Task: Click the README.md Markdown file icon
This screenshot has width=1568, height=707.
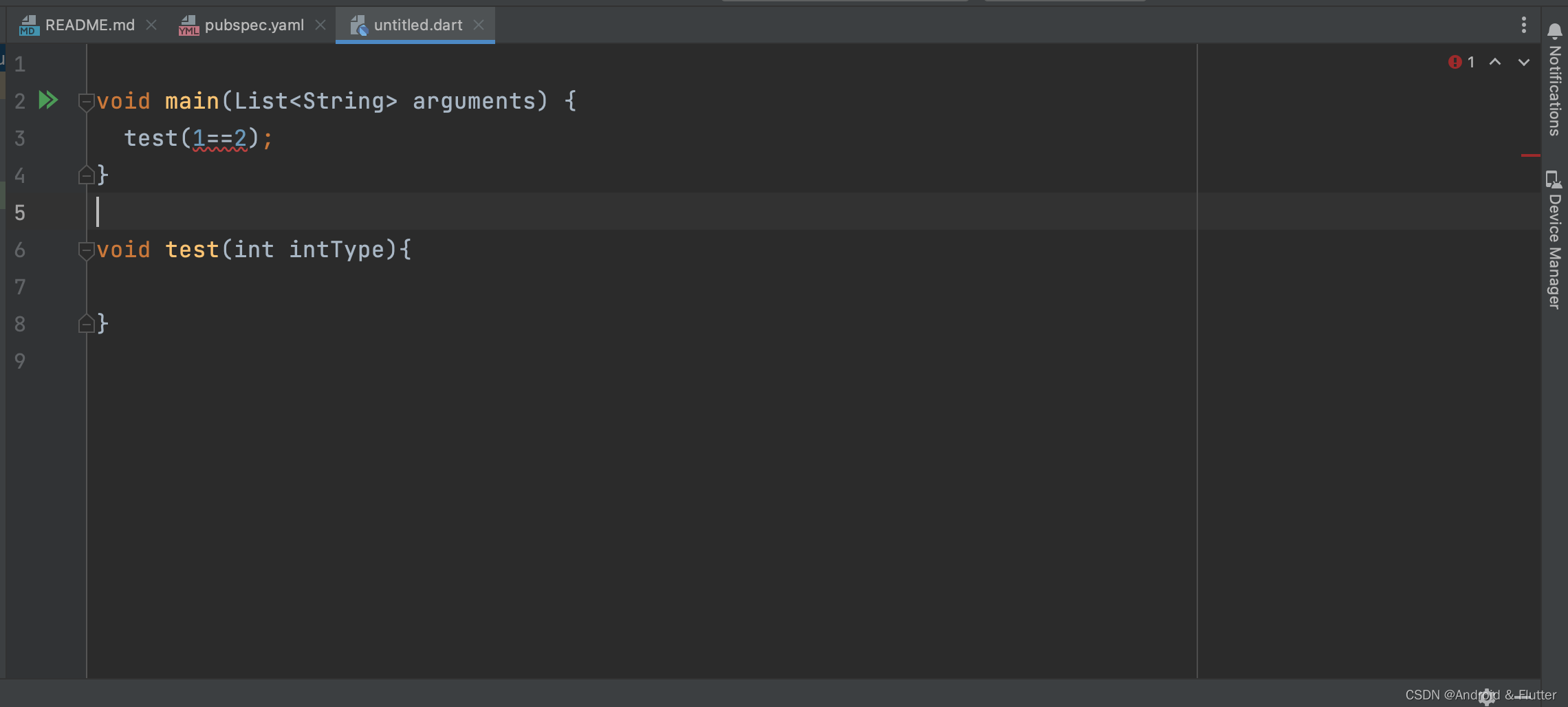Action: pyautogui.click(x=29, y=25)
